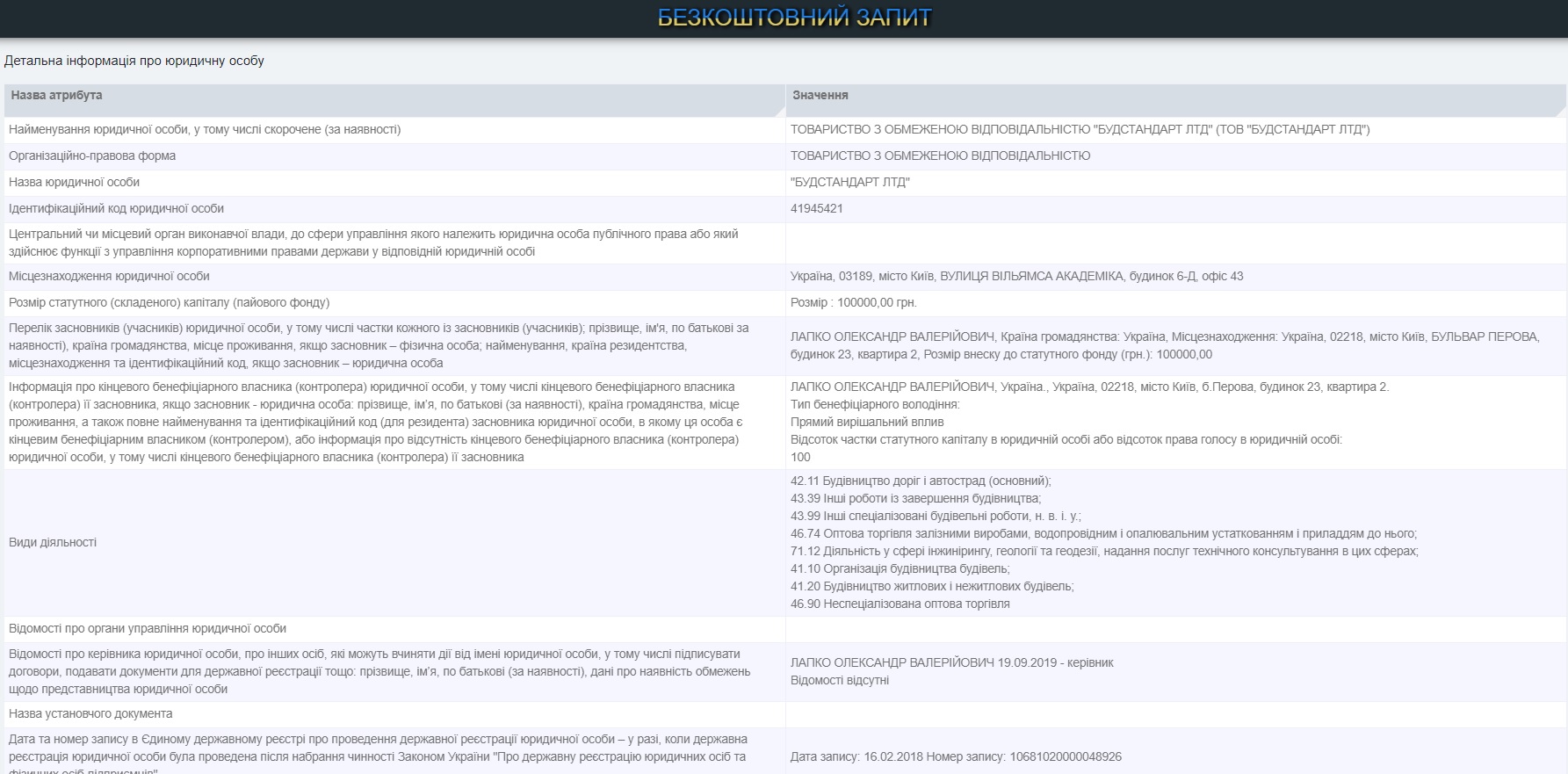Click 'Детальна інформація про юридичну особу' heading
This screenshot has width=1568, height=774.
134,61
